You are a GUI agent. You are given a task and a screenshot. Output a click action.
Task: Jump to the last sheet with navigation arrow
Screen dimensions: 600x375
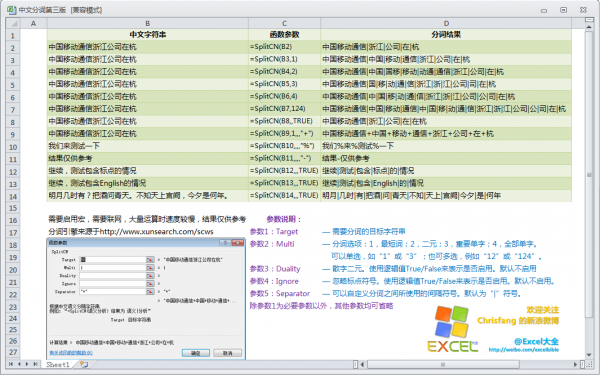coord(35,364)
